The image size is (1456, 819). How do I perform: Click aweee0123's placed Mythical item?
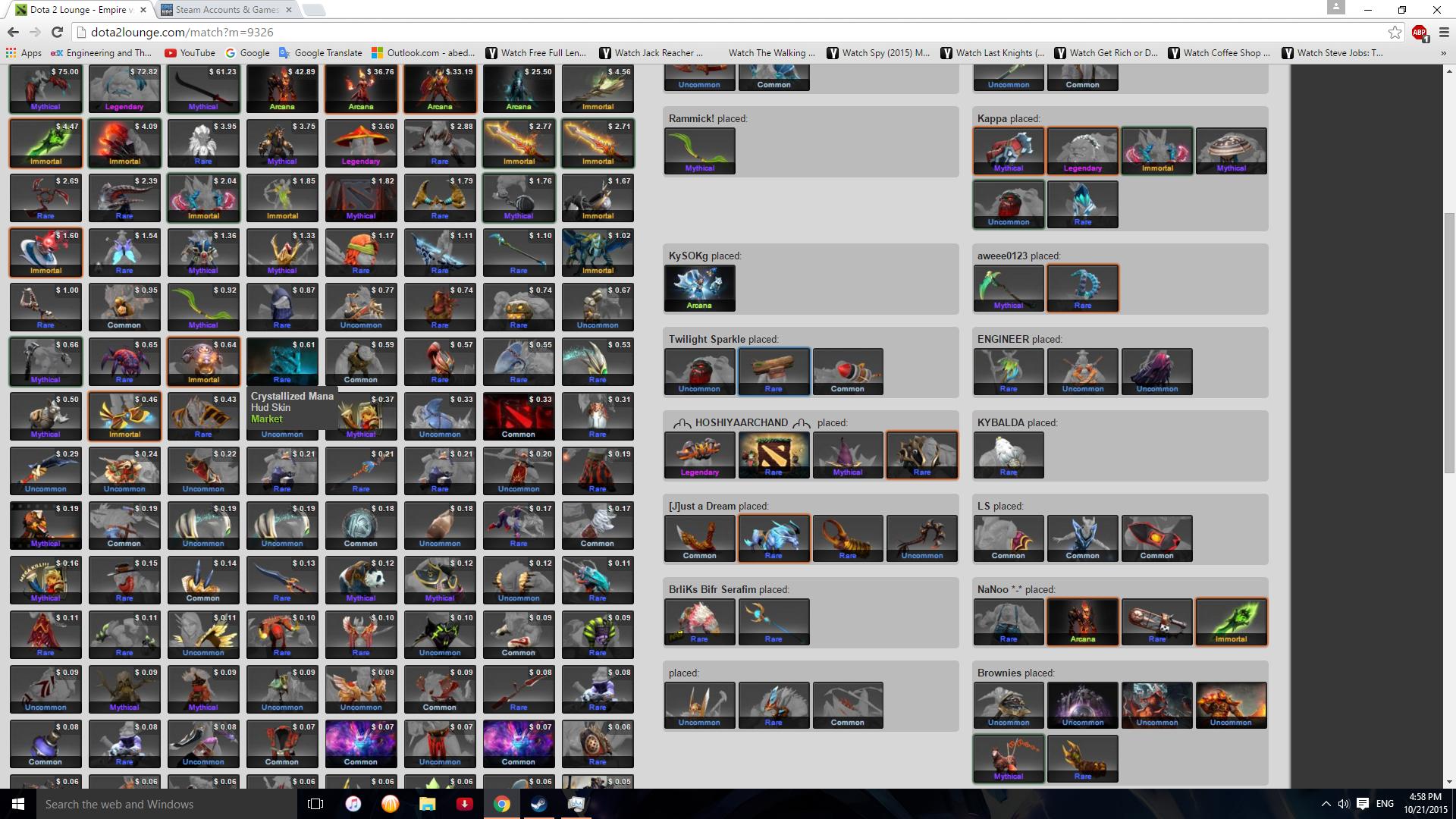(x=1008, y=288)
